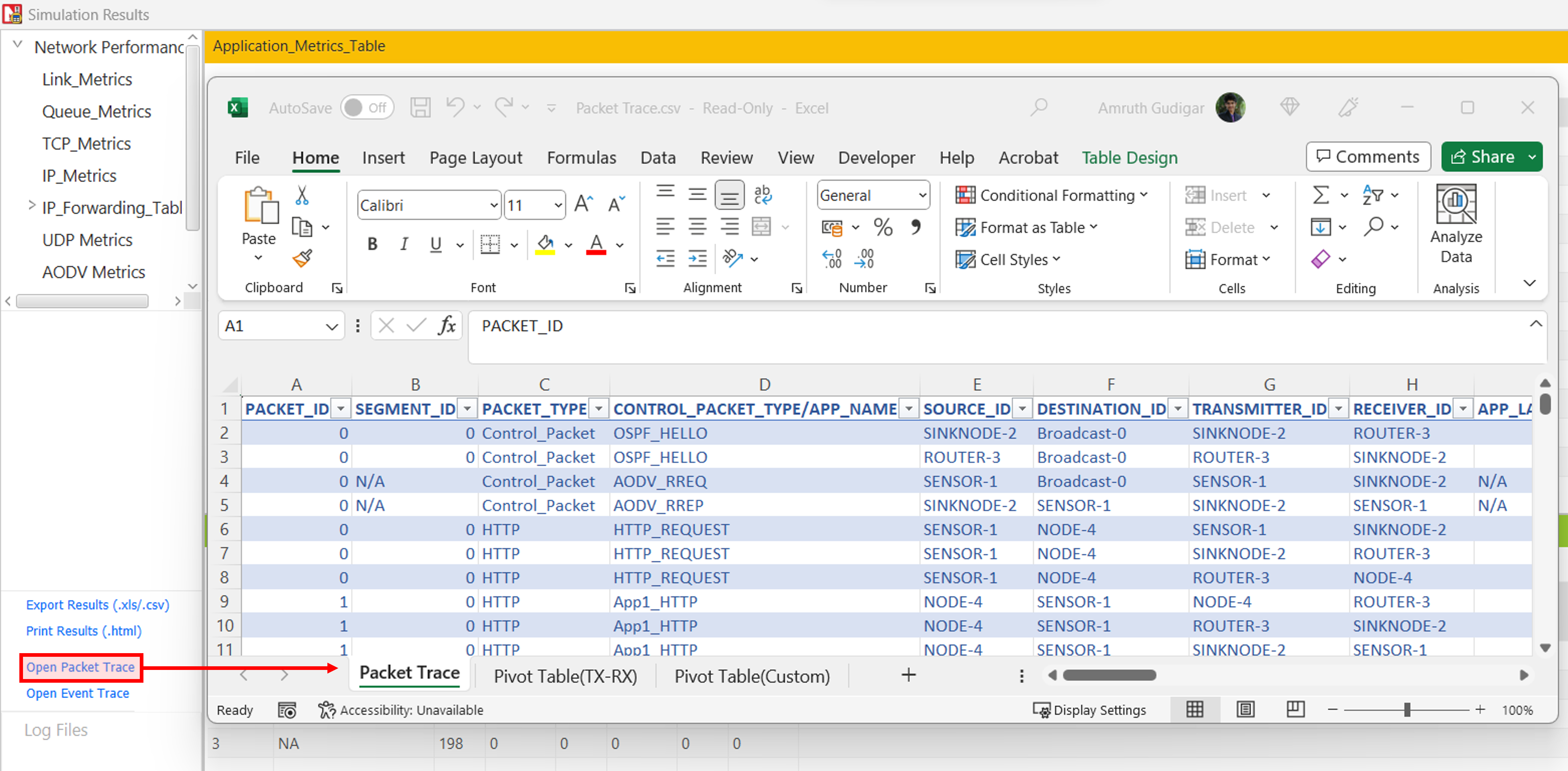Toggle italic formatting
Screen dimensions: 1568x771
point(404,244)
